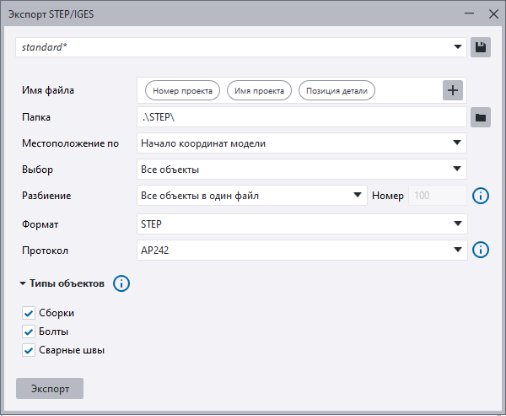Click into the Папка path field
This screenshot has height=416, width=506.
[302, 117]
